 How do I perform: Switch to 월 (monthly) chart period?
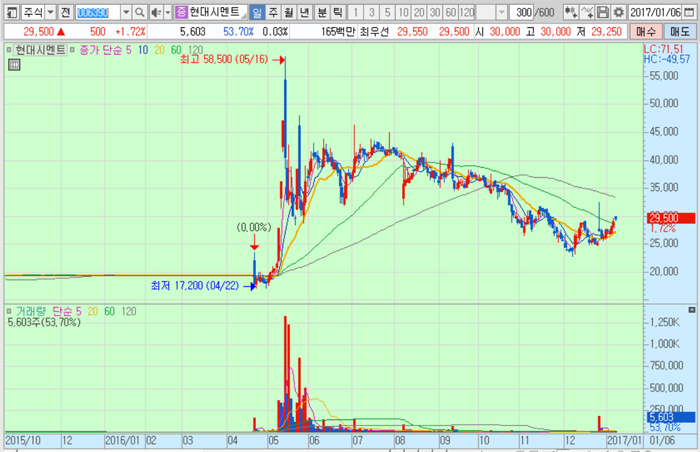(x=289, y=12)
